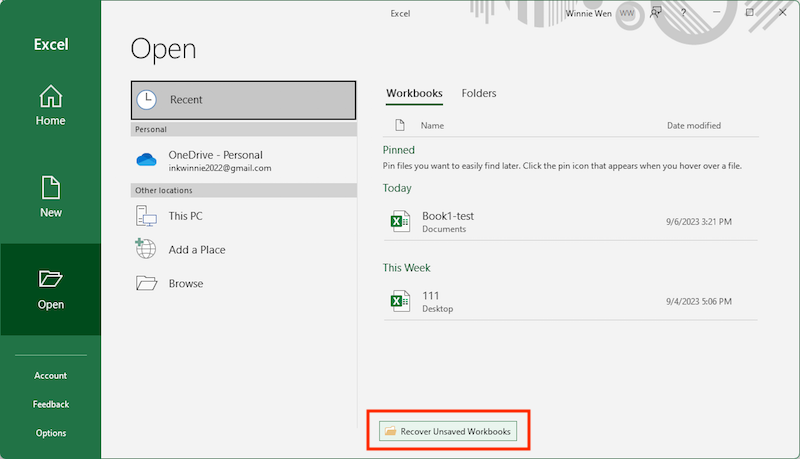Open the Book1-test workbook
The height and width of the screenshot is (459, 800).
(x=570, y=222)
